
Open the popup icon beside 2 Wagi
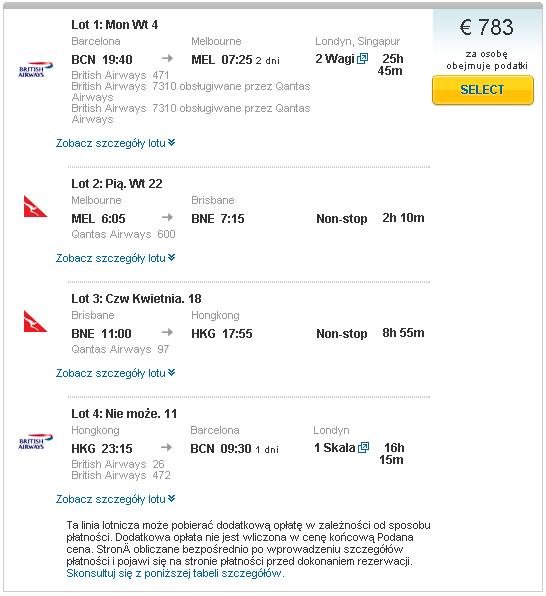point(362,59)
